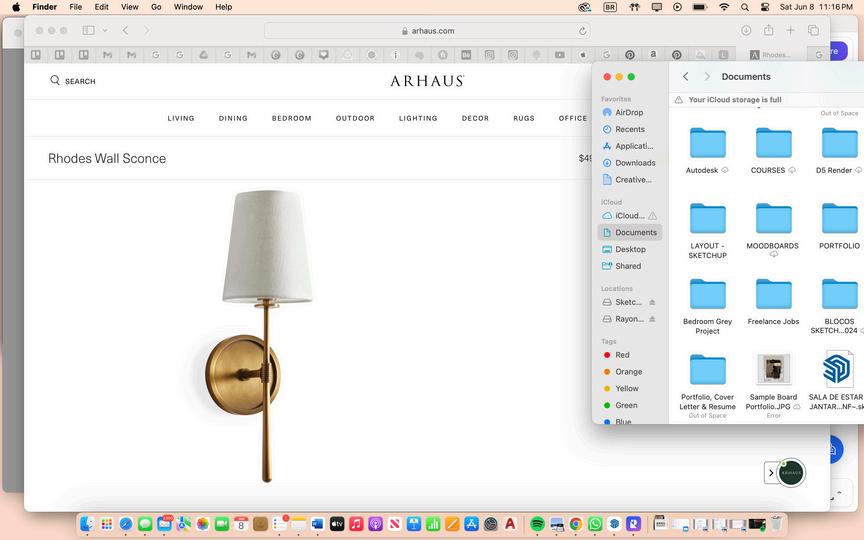Open Applications in the Finder sidebar
Viewport: 864px width, 540px height.
[x=629, y=146]
